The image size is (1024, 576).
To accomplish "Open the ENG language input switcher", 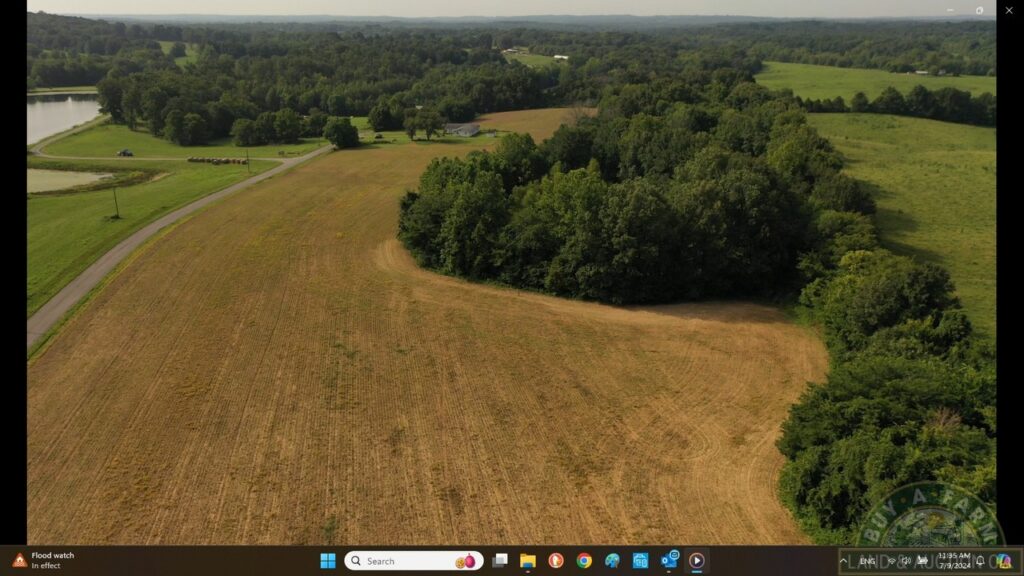I will point(867,561).
